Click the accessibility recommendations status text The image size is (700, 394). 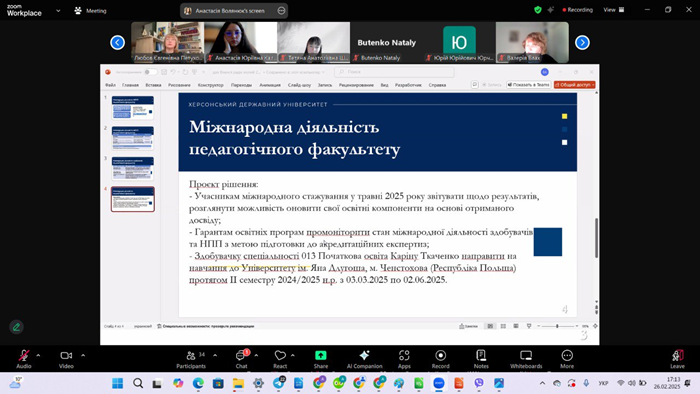[206, 326]
